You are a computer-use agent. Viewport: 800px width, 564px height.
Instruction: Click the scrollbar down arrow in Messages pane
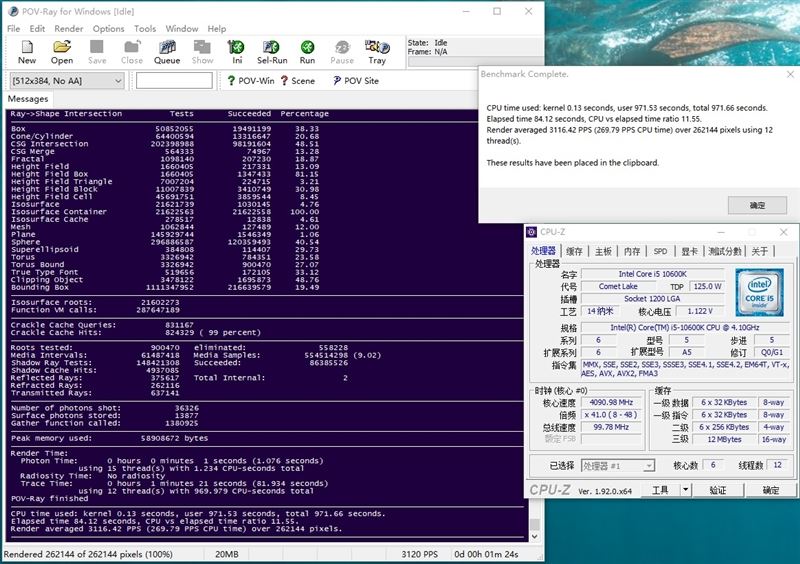tap(535, 536)
